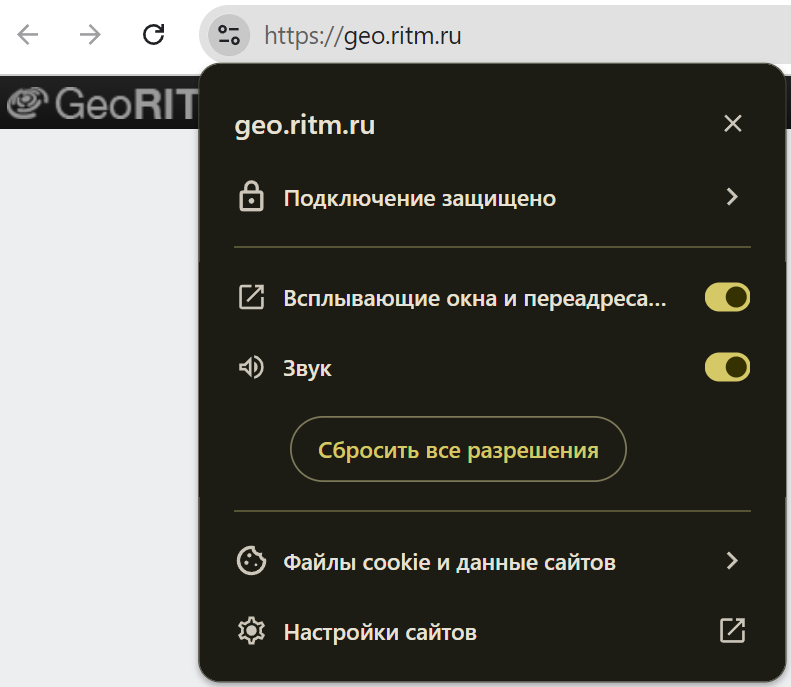The width and height of the screenshot is (791, 687).
Task: Click the site settings gear icon
Action: pos(250,631)
